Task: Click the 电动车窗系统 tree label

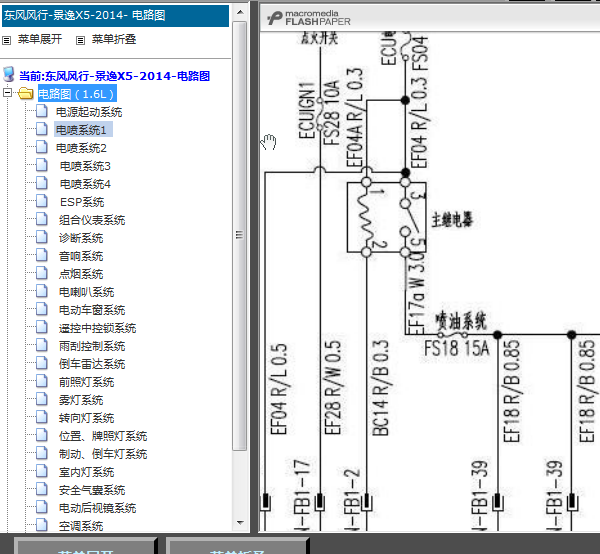Action: pos(92,310)
